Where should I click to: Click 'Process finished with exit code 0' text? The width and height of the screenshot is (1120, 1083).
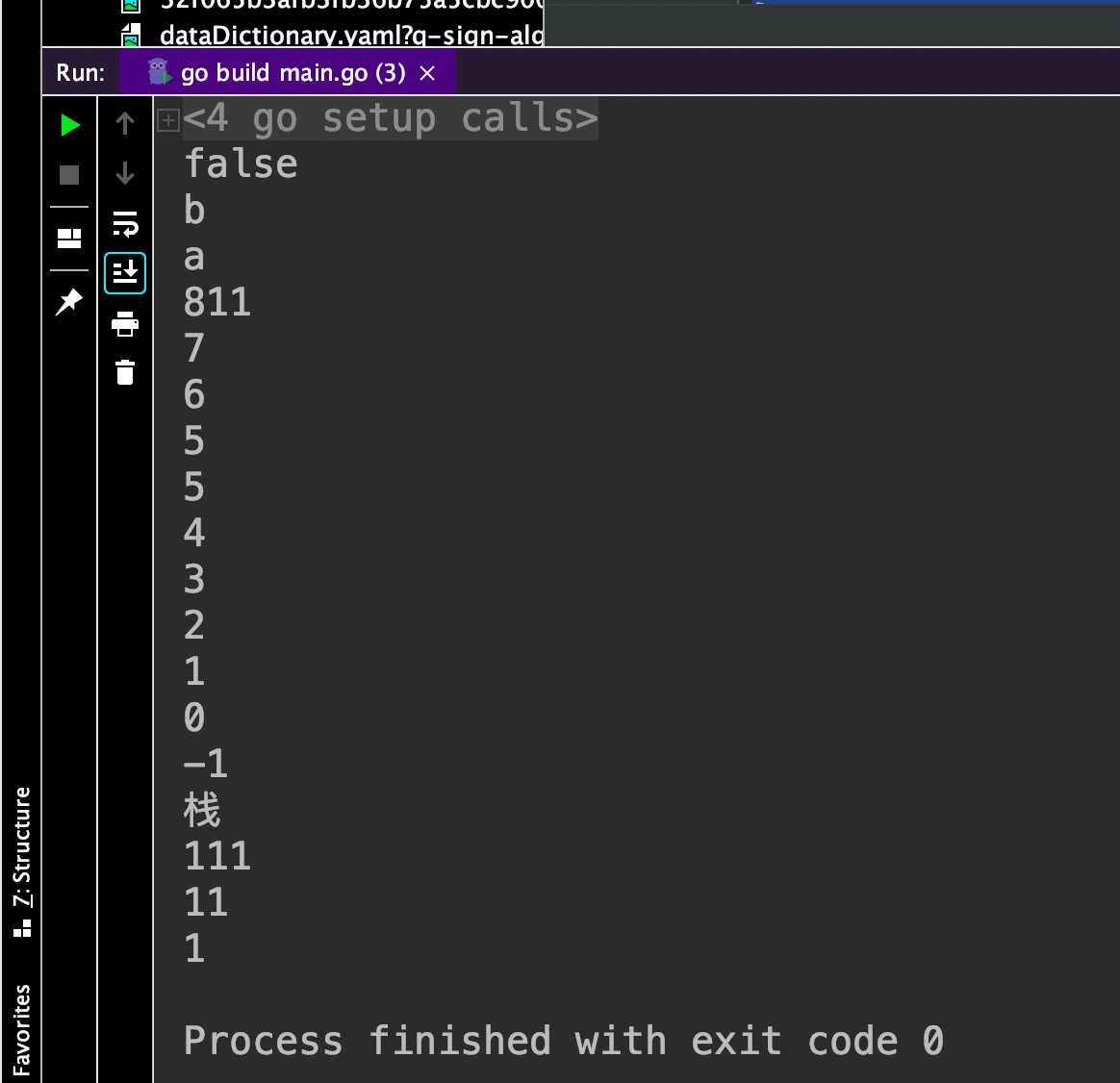(x=564, y=1040)
